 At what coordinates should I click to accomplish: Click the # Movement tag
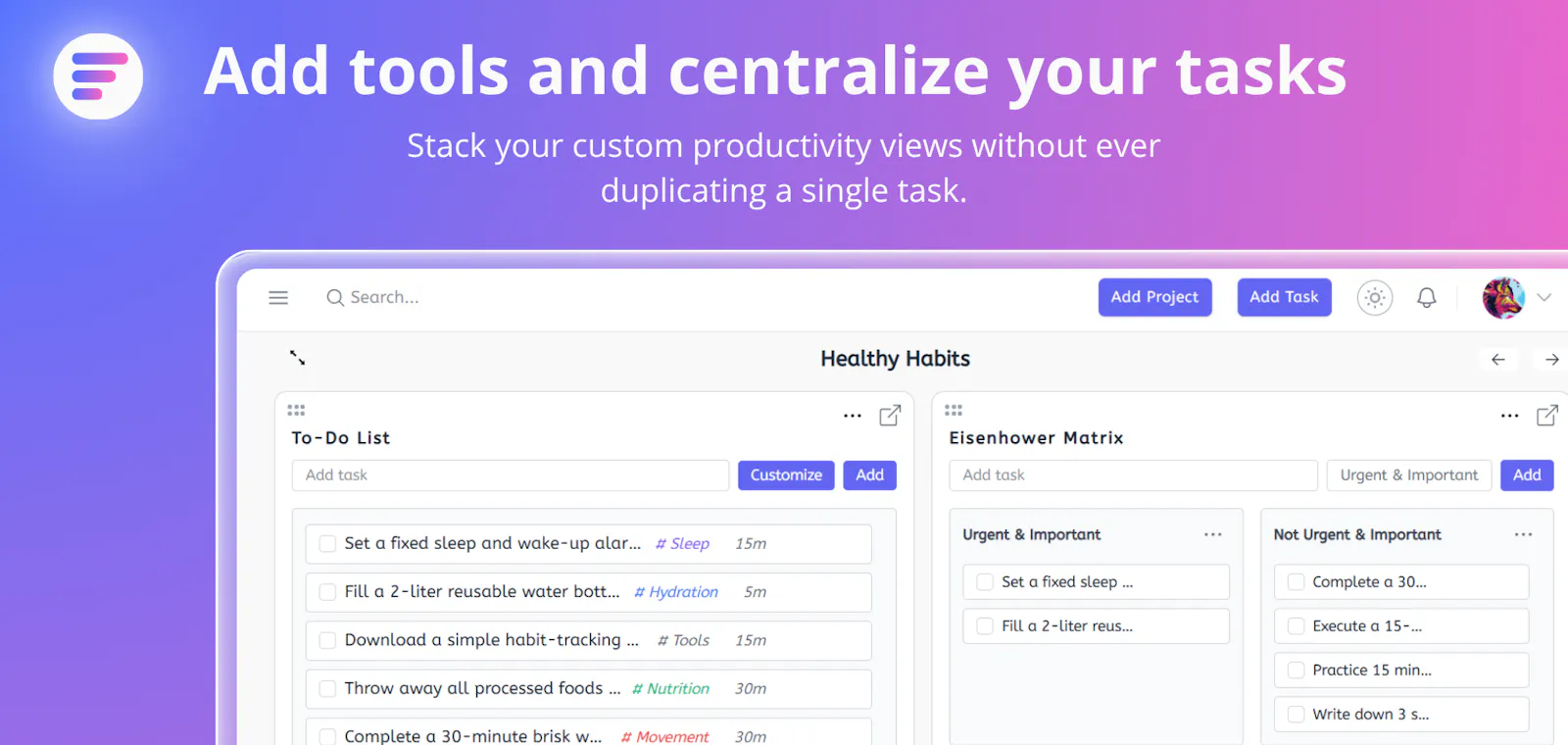click(664, 736)
